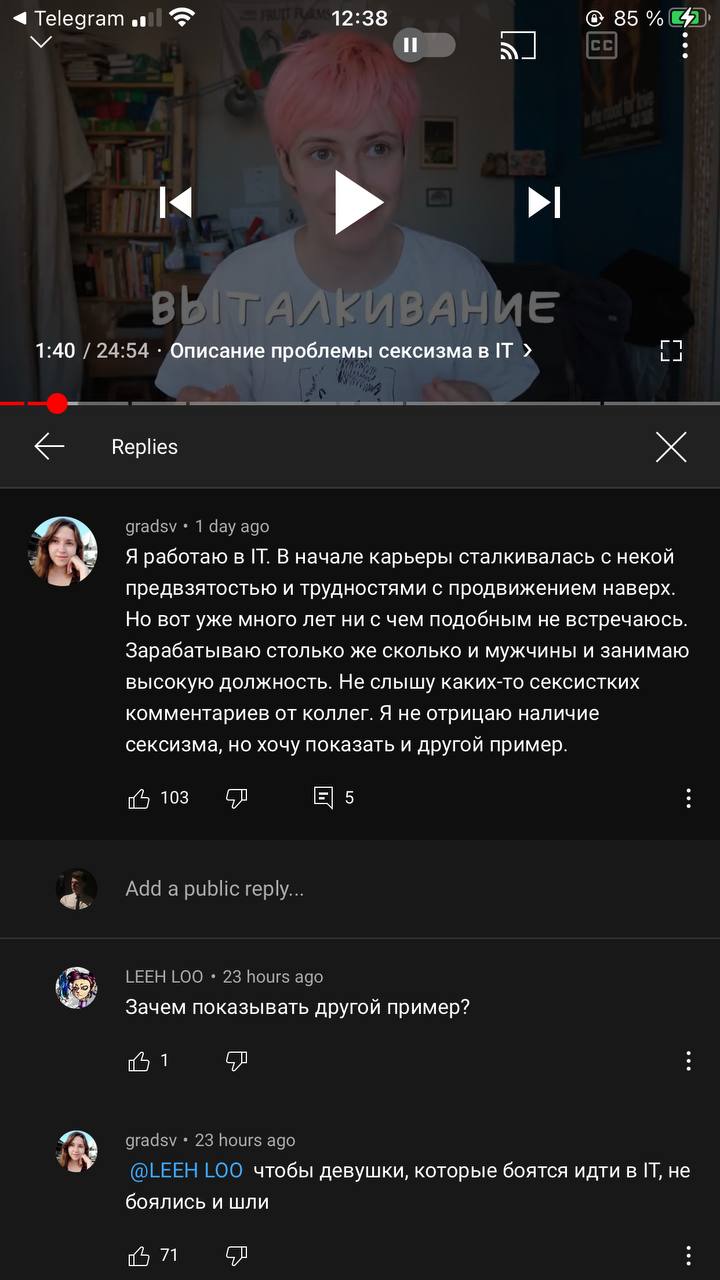This screenshot has width=720, height=1280.
Task: Click the red video progress scrubber
Action: 57,403
